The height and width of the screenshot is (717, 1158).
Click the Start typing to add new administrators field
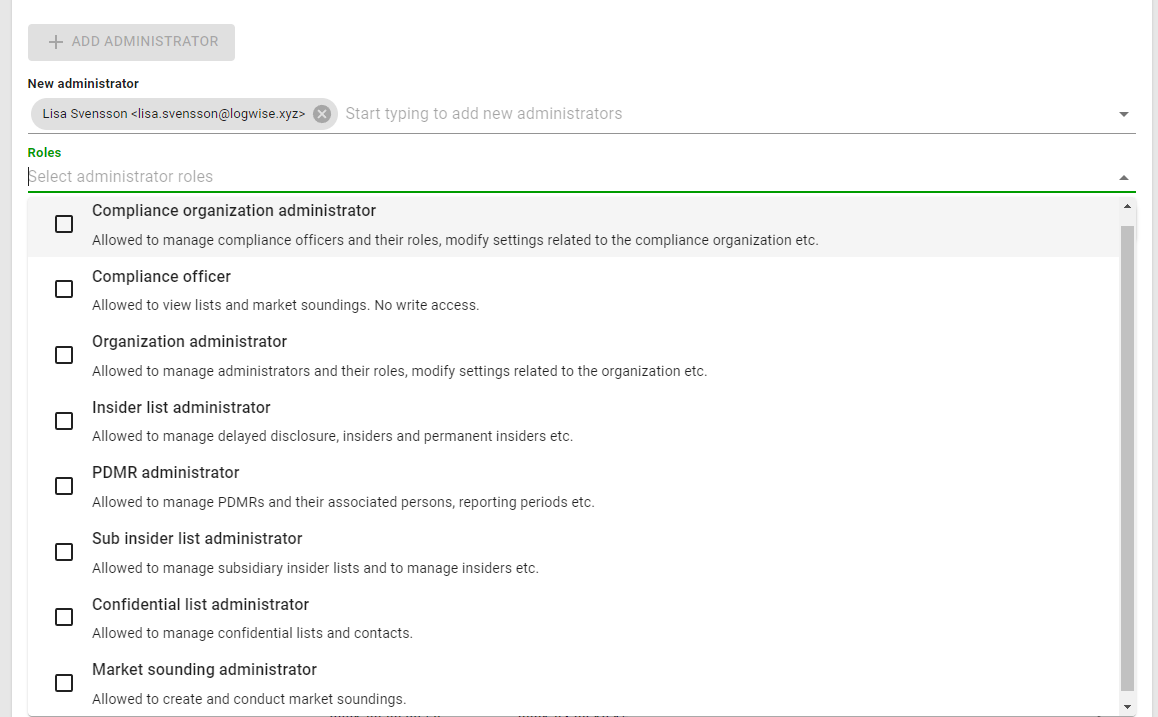(727, 114)
